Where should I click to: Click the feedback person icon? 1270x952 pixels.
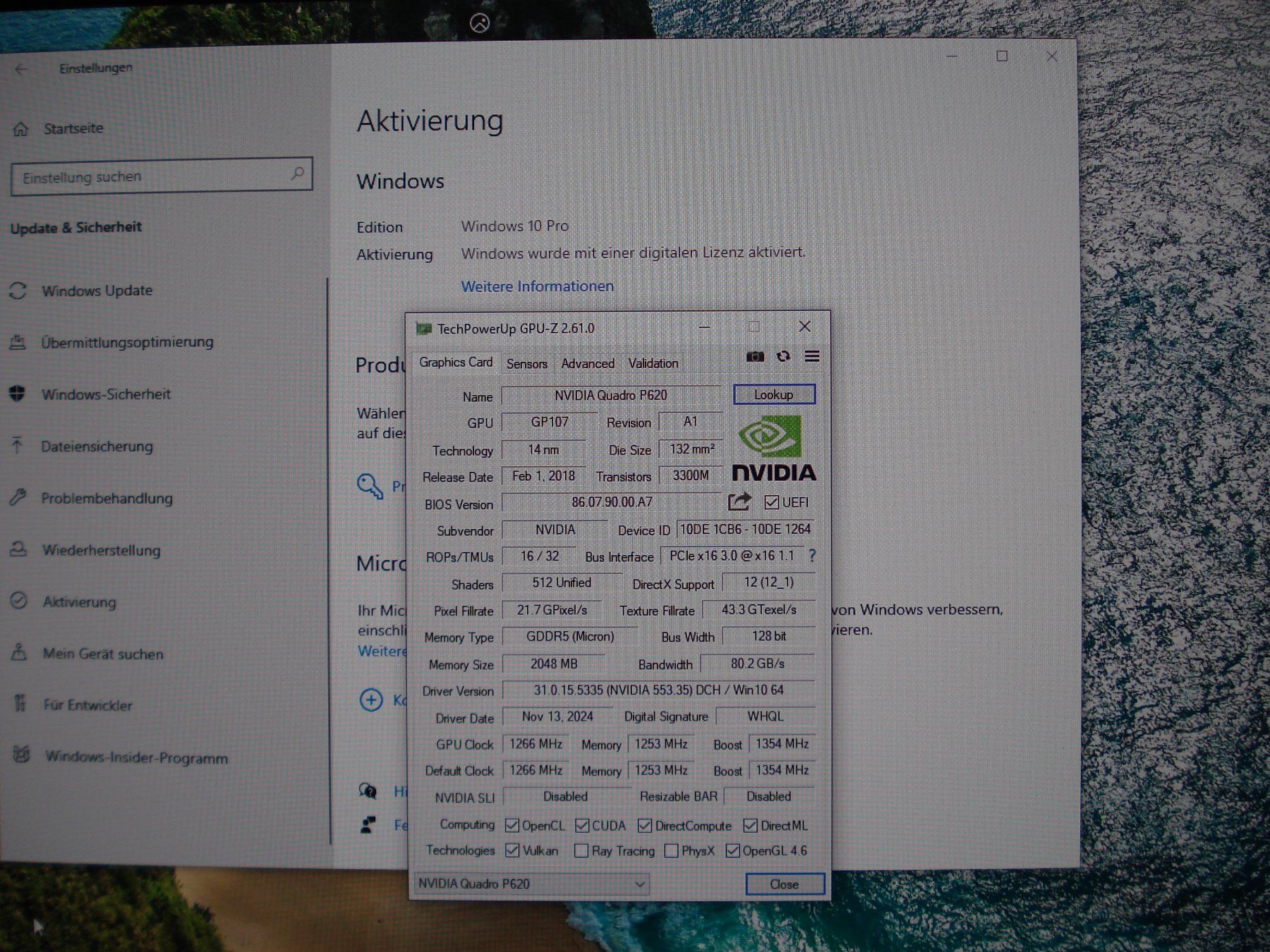[368, 824]
